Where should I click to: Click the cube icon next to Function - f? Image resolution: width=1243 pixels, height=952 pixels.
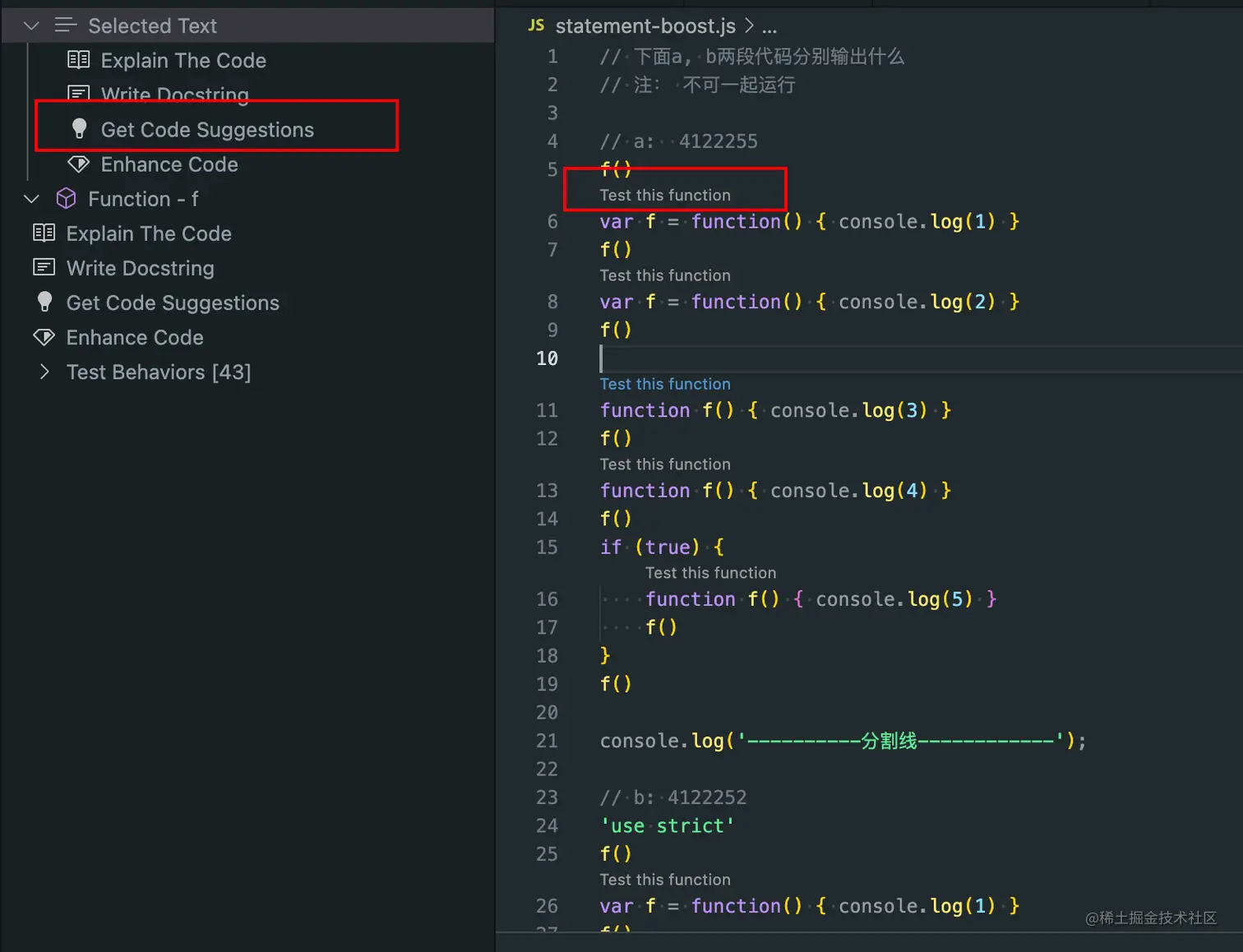coord(66,199)
